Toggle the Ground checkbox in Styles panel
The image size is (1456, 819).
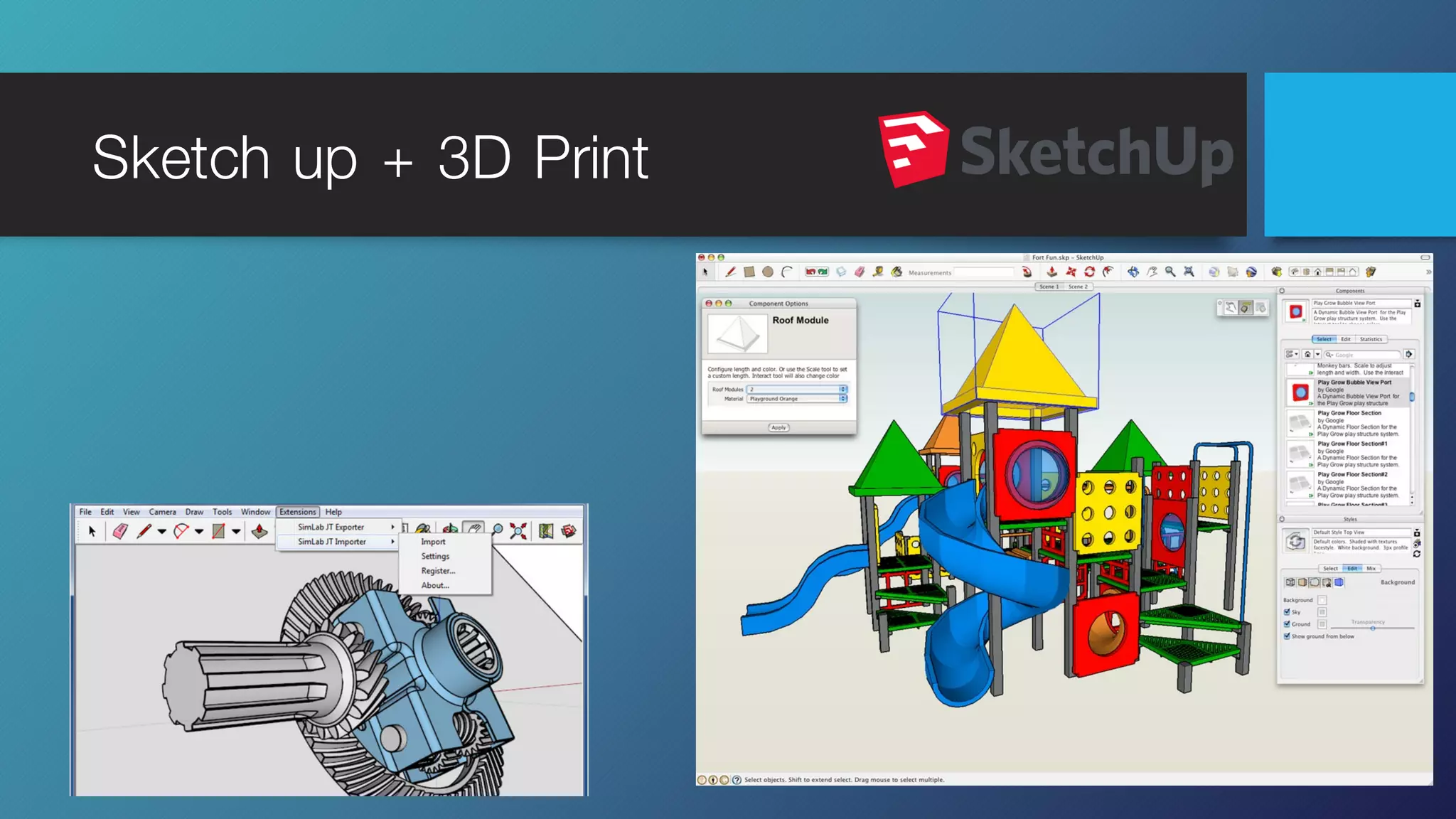tap(1287, 624)
